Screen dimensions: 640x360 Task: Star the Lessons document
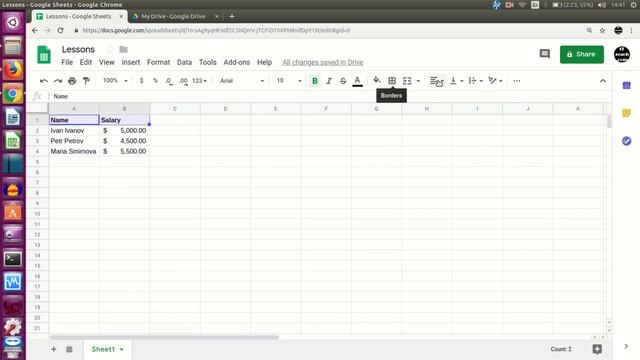tap(109, 49)
